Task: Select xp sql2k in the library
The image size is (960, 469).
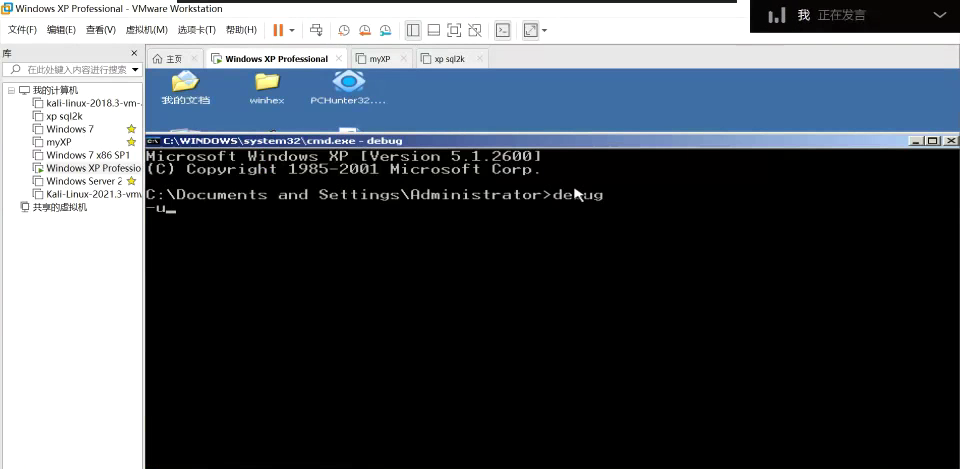Action: tap(64, 116)
